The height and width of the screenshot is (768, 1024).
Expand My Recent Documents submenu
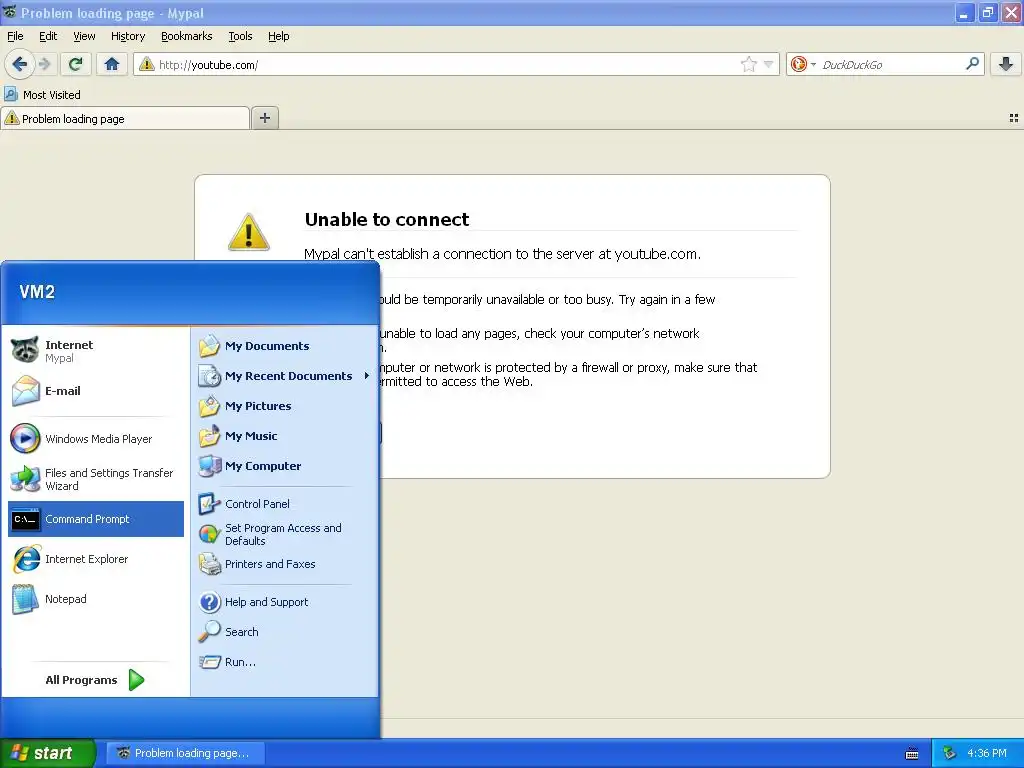point(285,376)
